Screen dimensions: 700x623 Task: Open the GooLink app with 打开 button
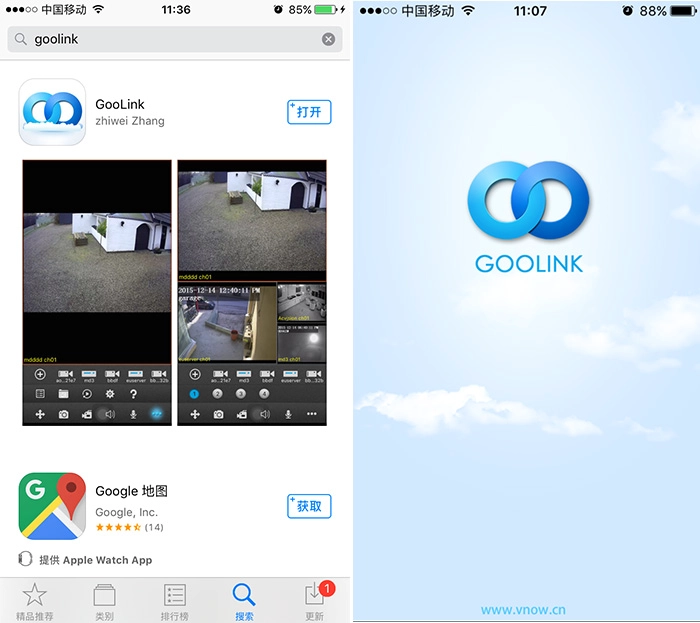point(309,112)
